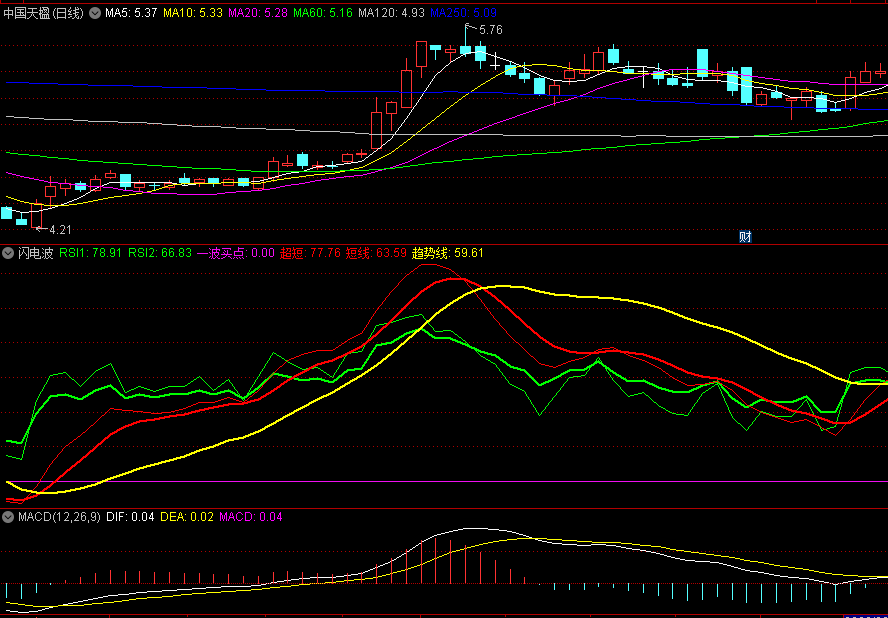Open the MACD(12,26,9) indicator dropdown arrow
Image resolution: width=888 pixels, height=618 pixels.
9,517
